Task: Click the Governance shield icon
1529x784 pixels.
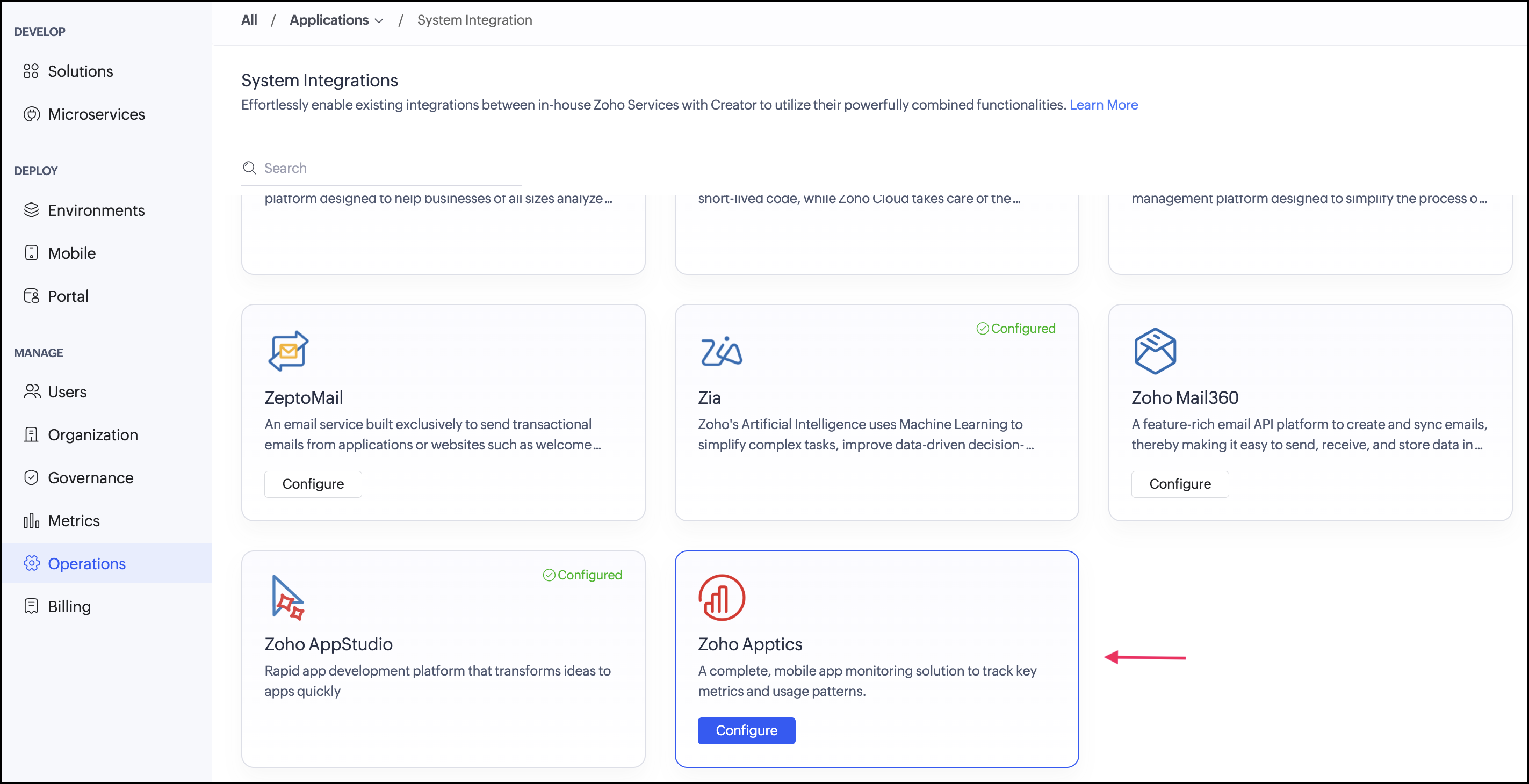Action: pos(32,478)
